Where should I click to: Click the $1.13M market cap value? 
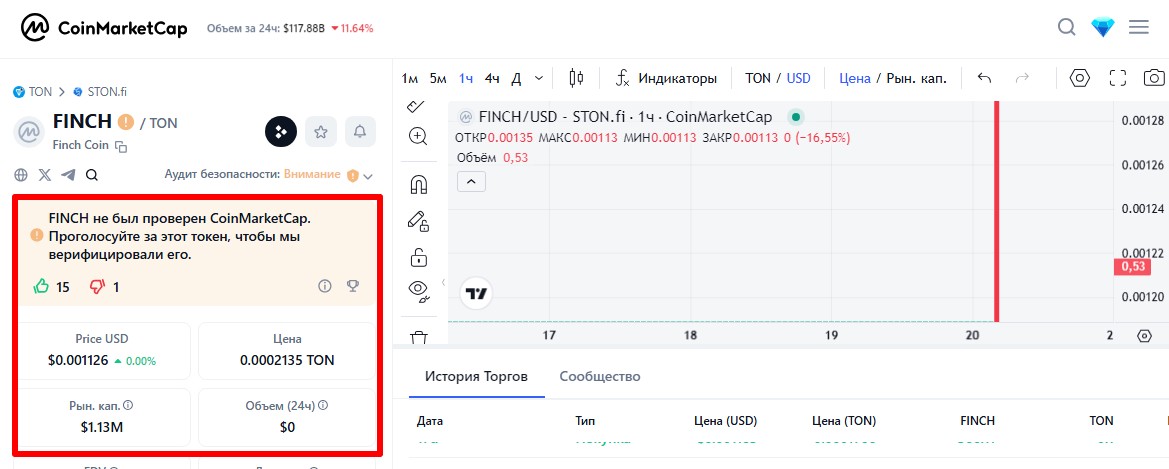tap(101, 427)
